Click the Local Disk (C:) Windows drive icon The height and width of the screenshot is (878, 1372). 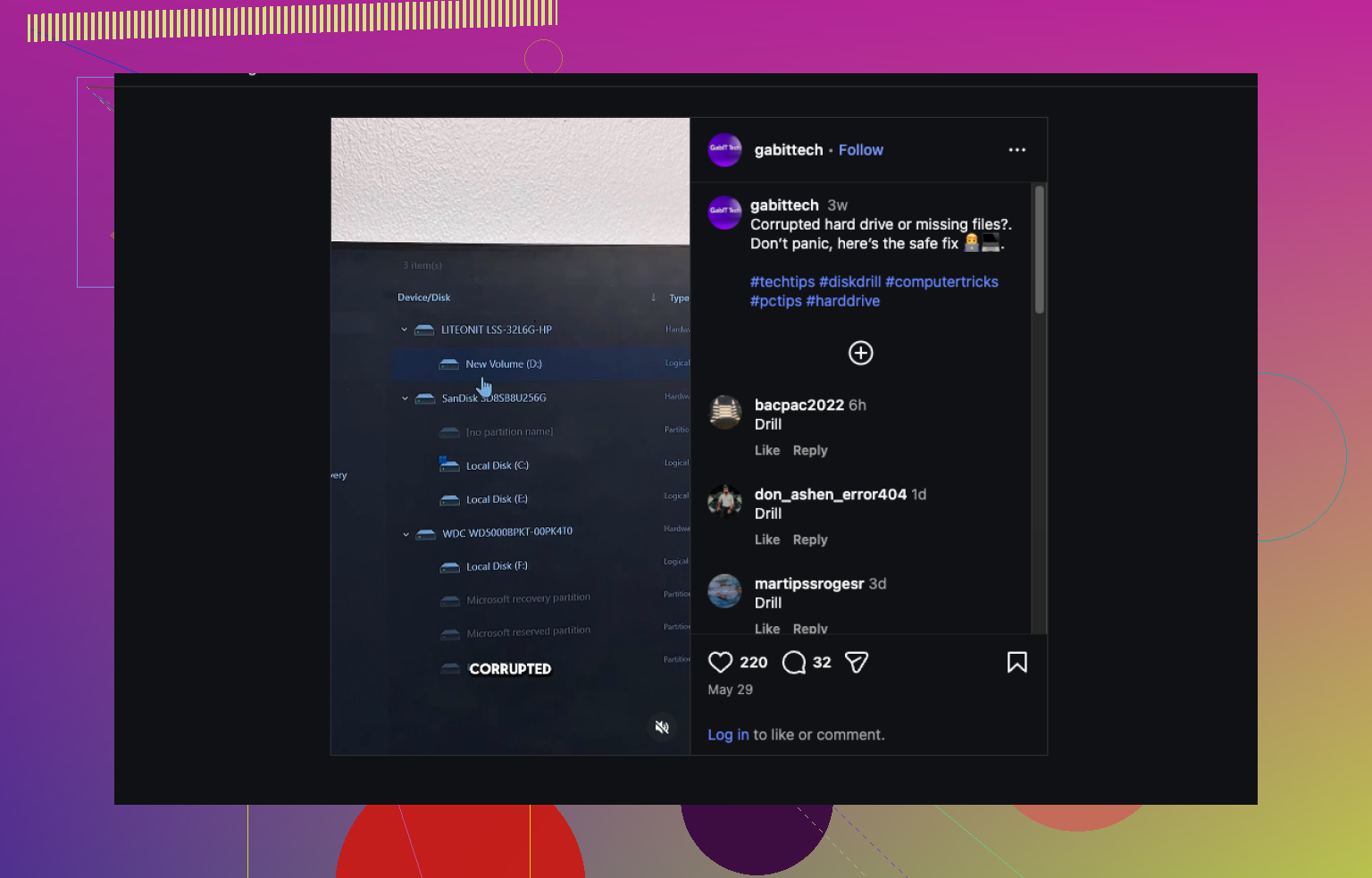point(448,464)
